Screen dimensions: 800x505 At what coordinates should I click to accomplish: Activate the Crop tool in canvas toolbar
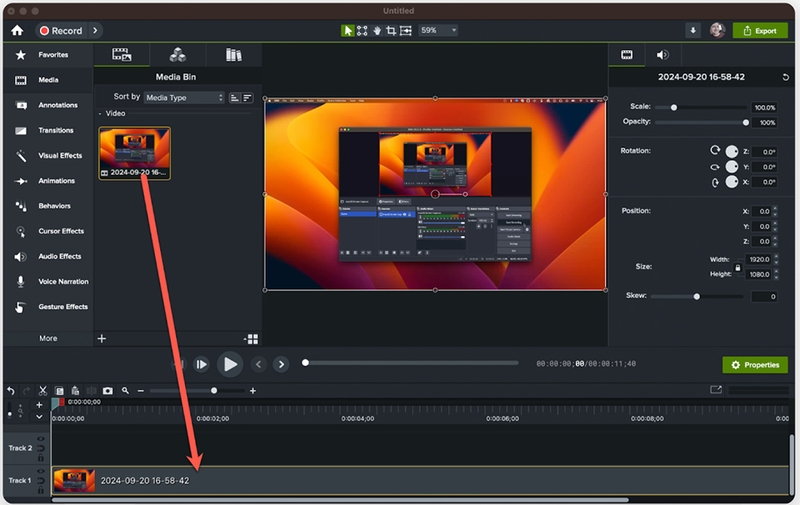pos(391,31)
